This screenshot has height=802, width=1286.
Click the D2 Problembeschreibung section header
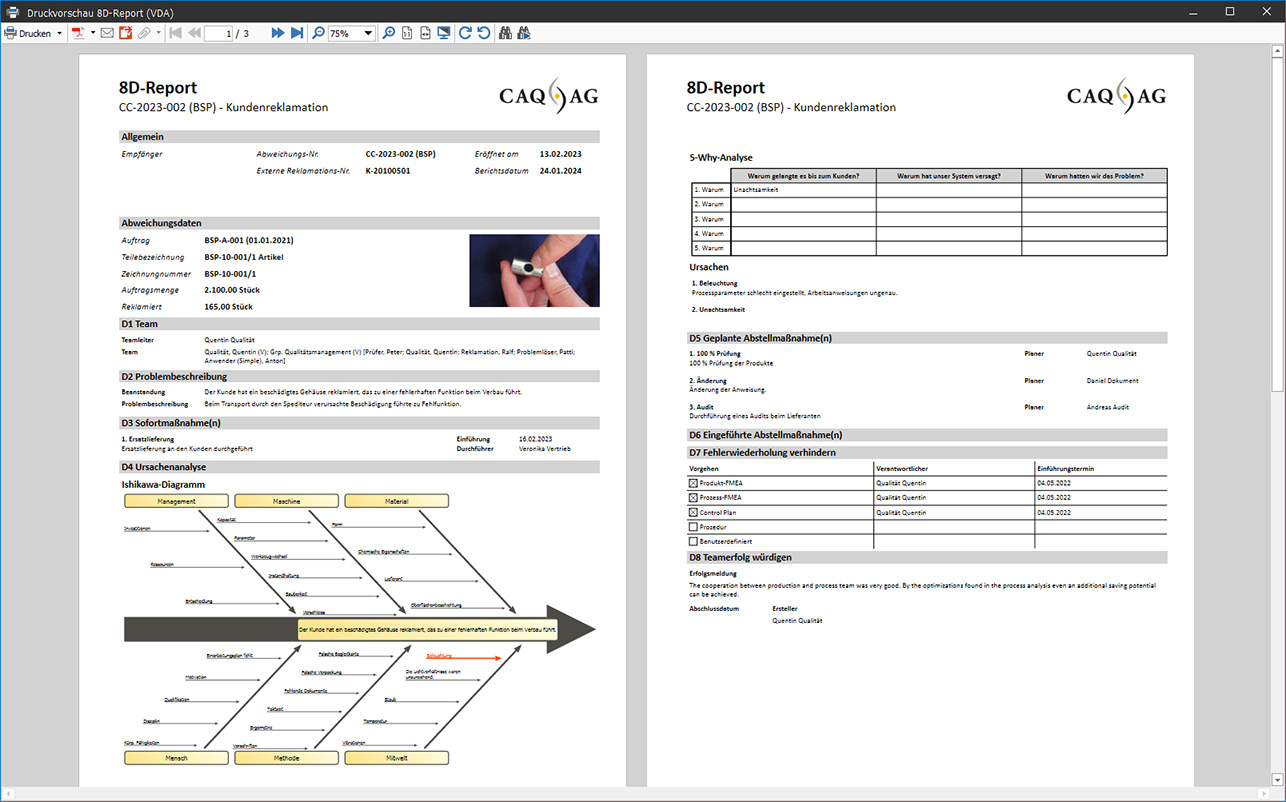point(359,377)
